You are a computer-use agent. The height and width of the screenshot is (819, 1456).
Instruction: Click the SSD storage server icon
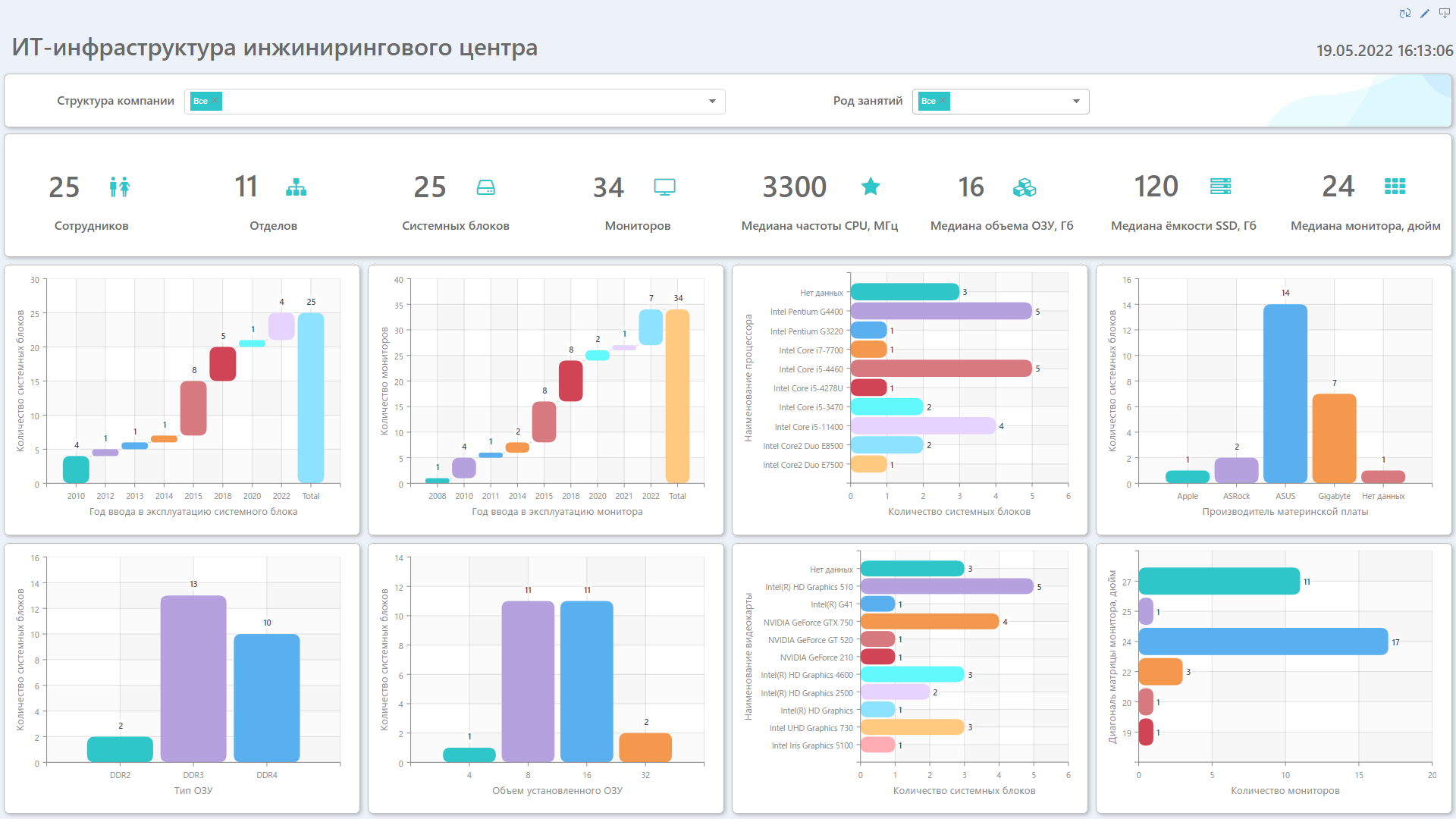pyautogui.click(x=1220, y=186)
